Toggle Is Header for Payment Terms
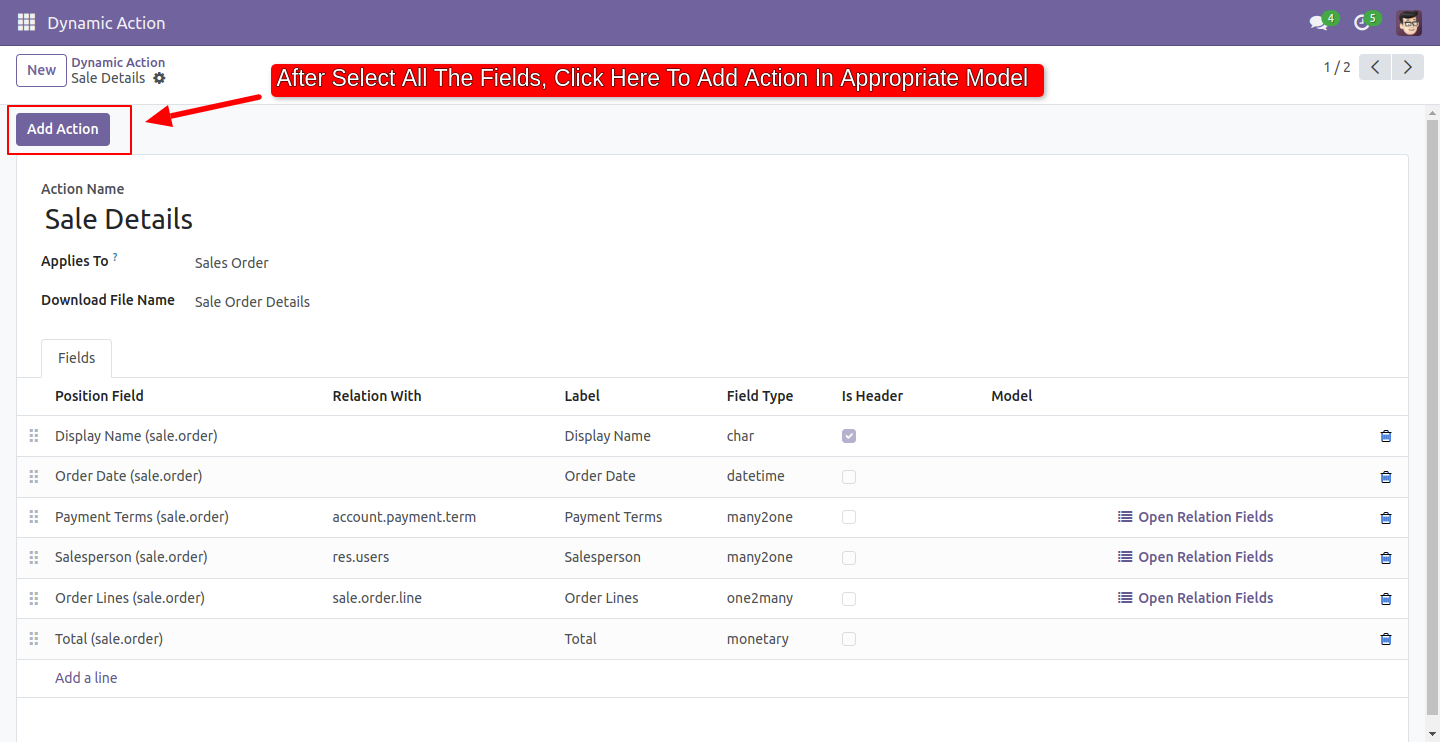The width and height of the screenshot is (1440, 742). [x=849, y=517]
